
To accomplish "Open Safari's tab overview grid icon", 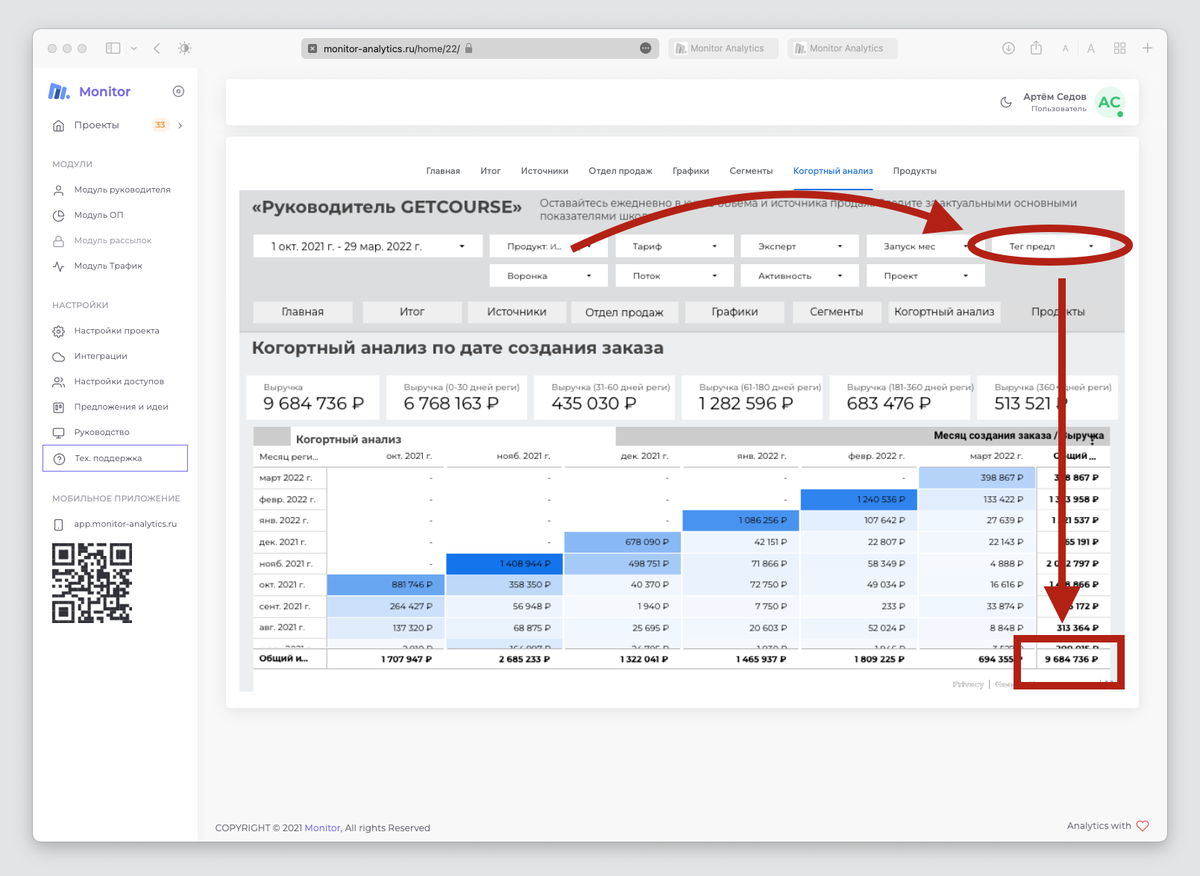I will [x=1120, y=48].
